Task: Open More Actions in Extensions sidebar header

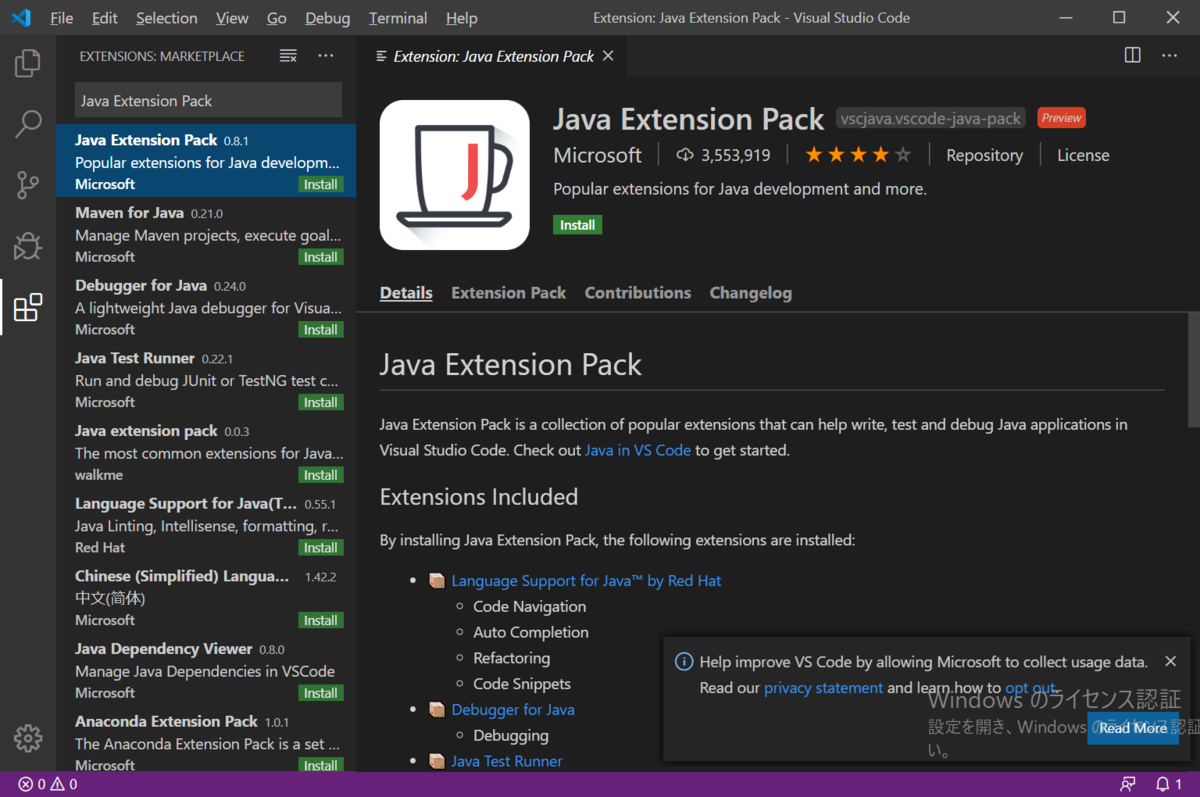Action: 326,56
